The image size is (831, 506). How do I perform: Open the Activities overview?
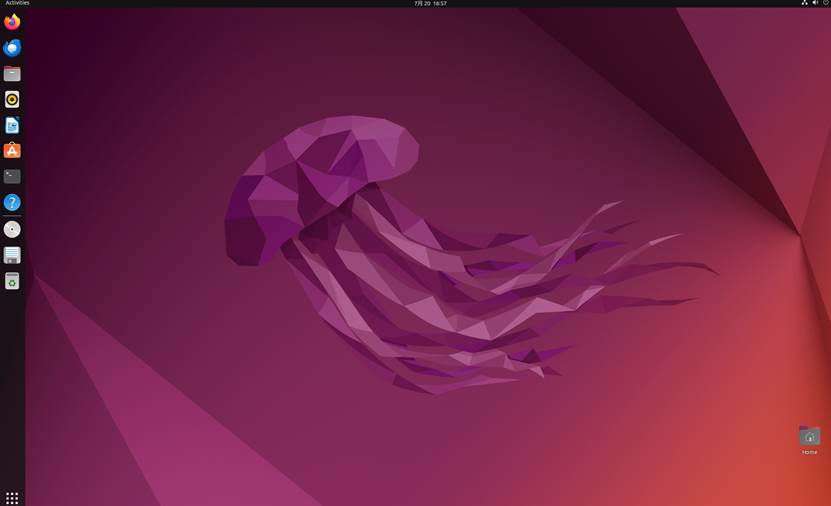coord(17,3)
